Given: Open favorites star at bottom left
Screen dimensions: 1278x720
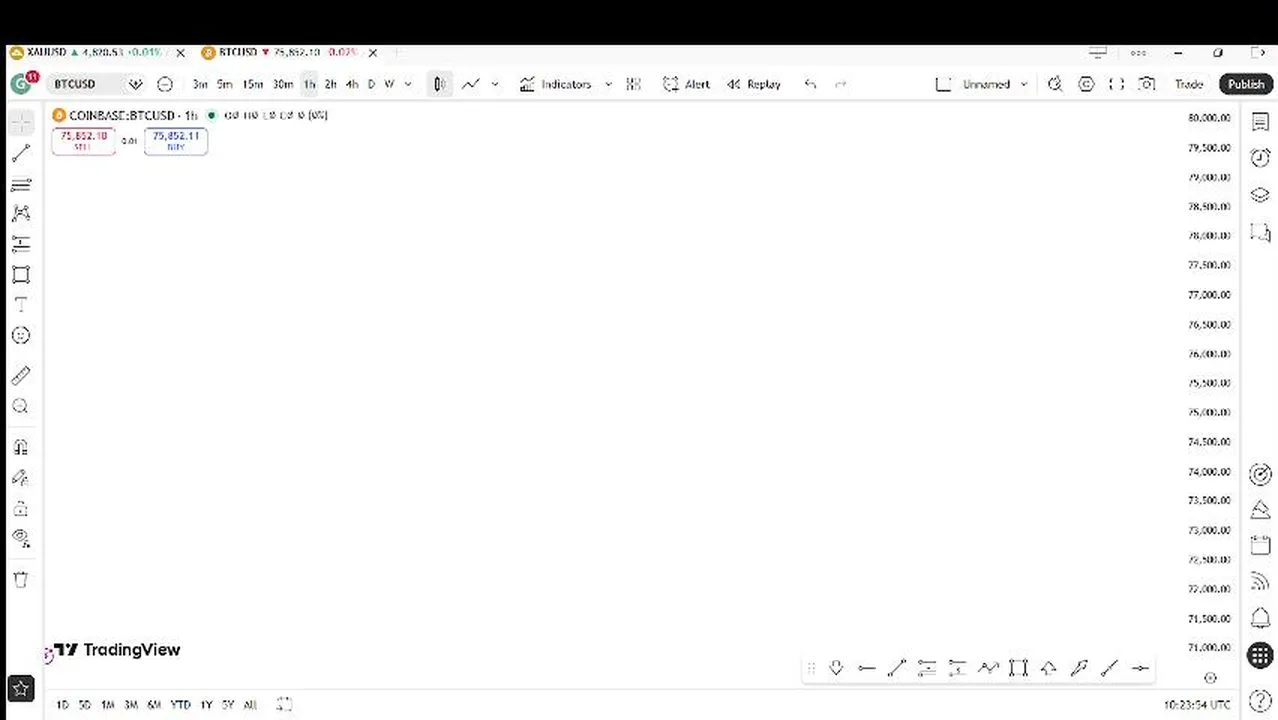Looking at the screenshot, I should pos(21,688).
